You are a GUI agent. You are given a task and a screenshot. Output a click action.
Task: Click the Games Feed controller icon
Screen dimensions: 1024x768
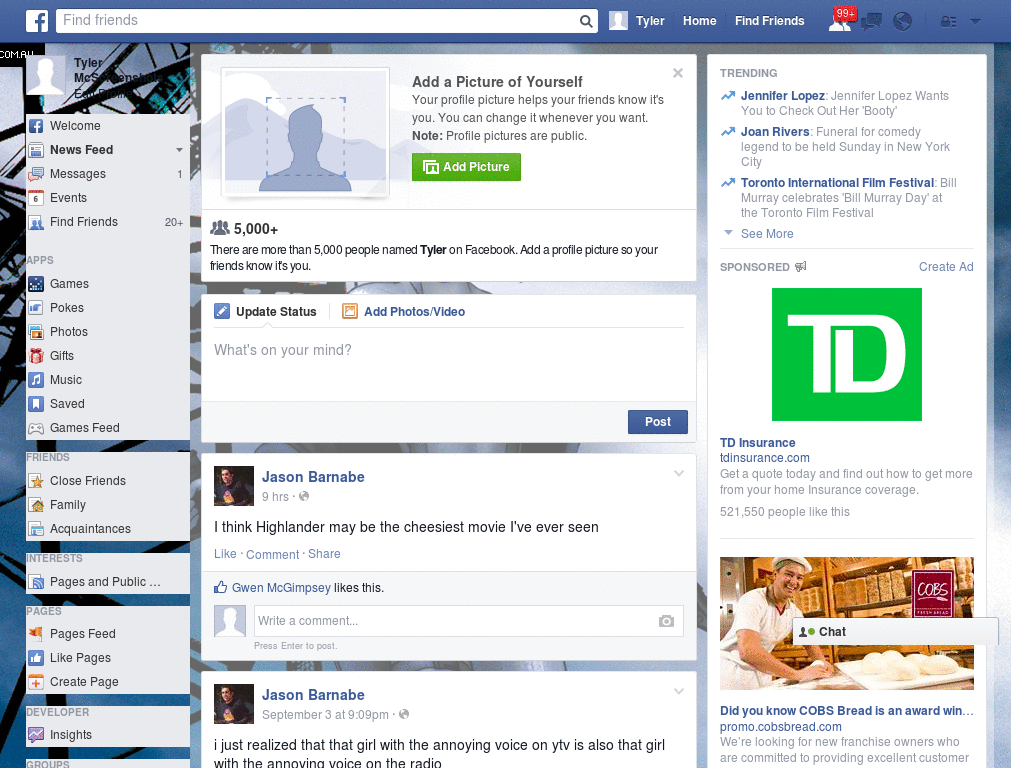(37, 428)
